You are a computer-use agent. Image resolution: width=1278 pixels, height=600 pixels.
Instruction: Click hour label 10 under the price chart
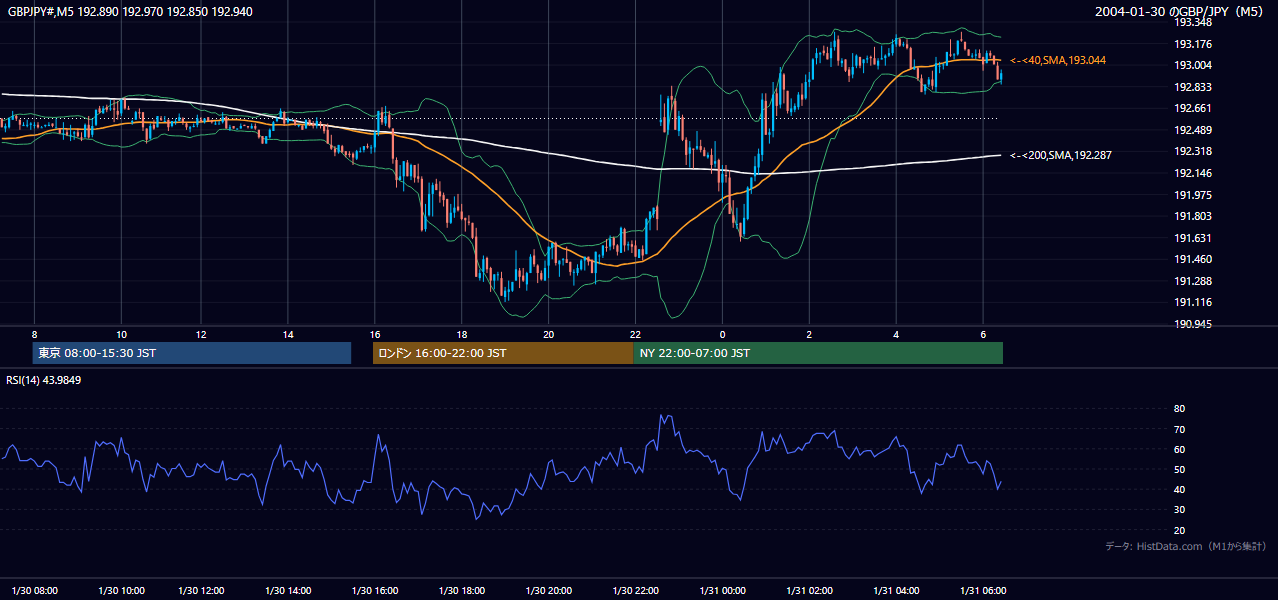pyautogui.click(x=121, y=334)
